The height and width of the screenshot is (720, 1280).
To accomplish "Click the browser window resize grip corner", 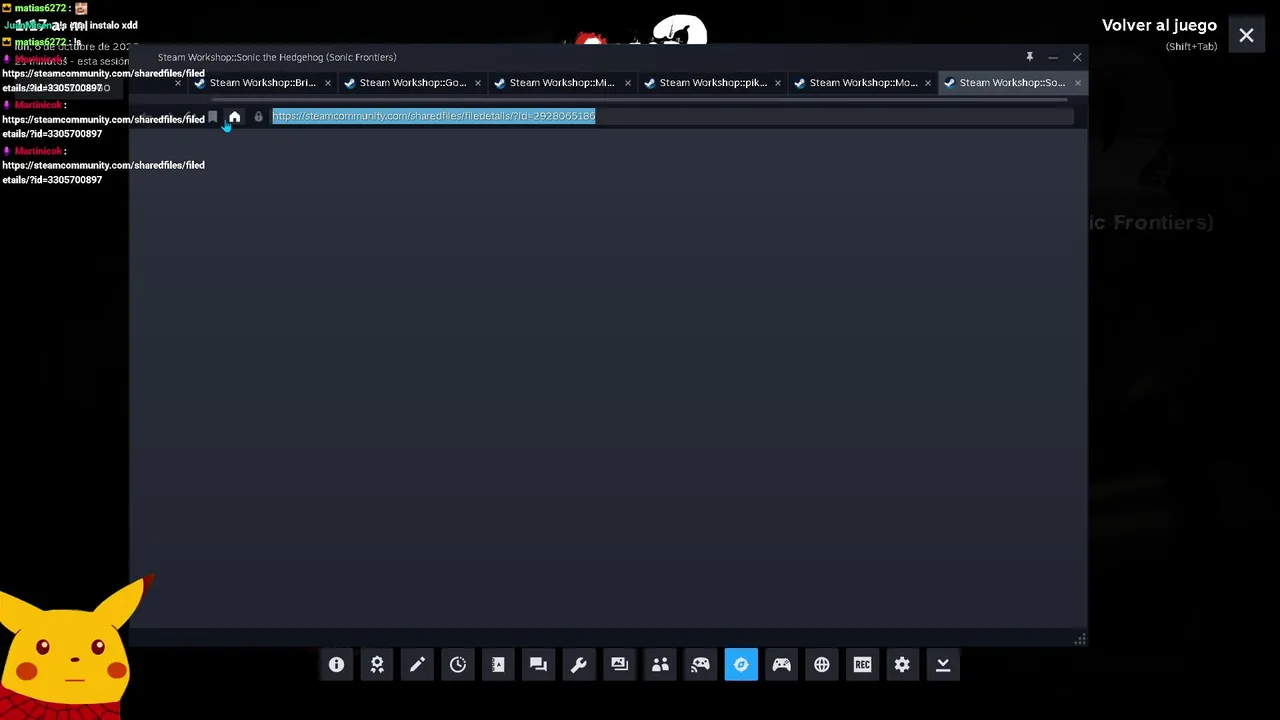I will point(1080,640).
